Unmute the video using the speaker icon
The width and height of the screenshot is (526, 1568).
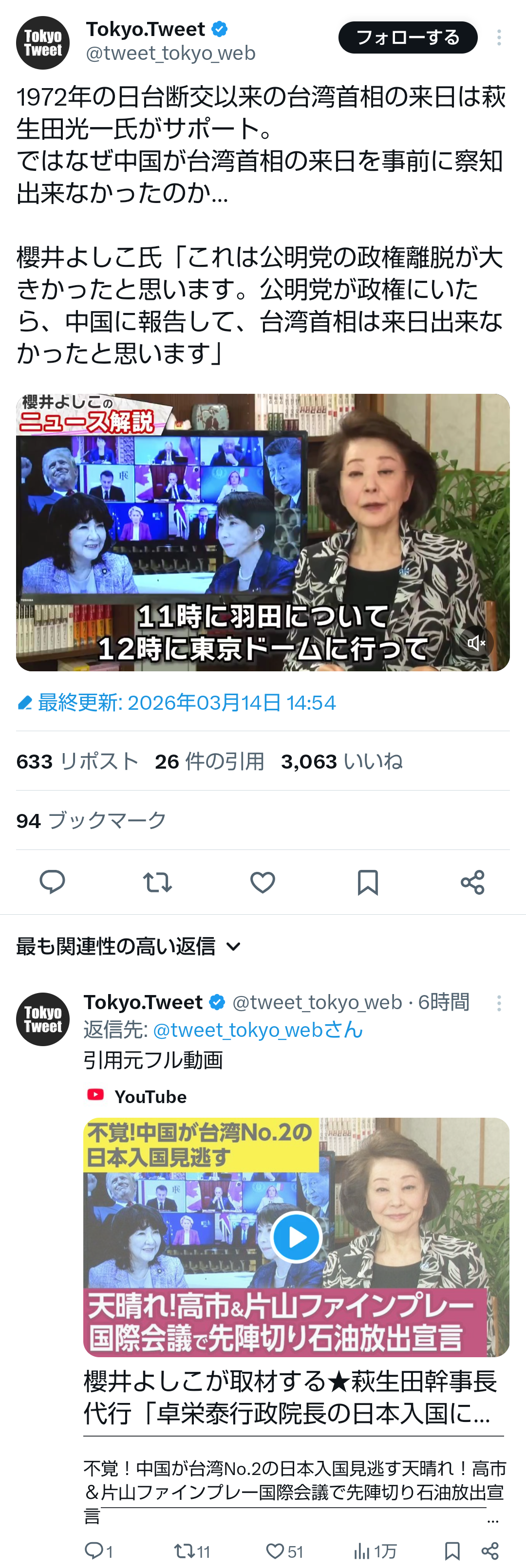click(475, 643)
